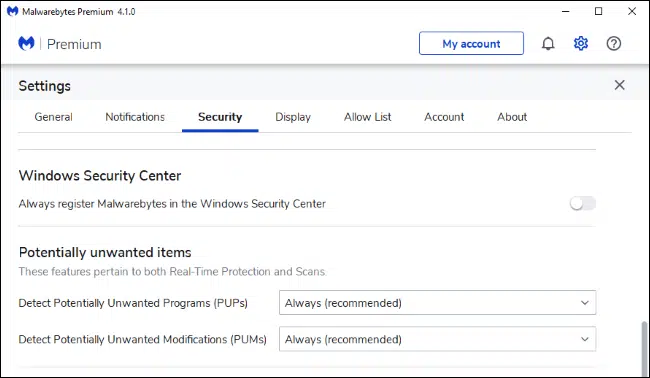The height and width of the screenshot is (378, 650).
Task: Maximize the Malwarebytes window
Action: 598,11
